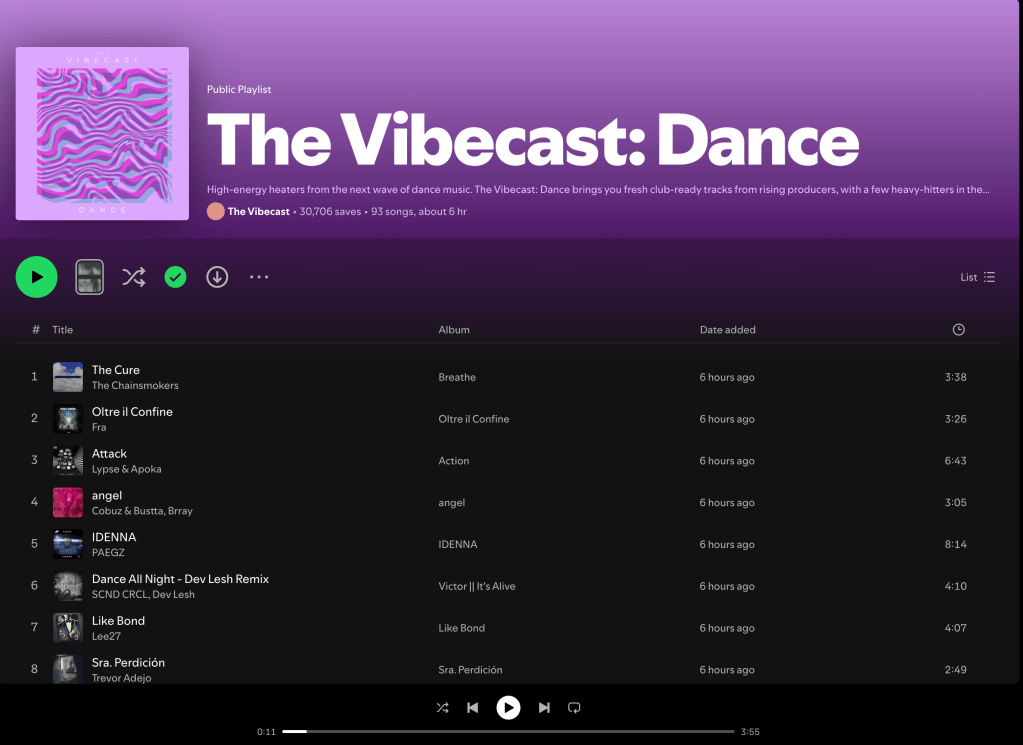Click the 3:55 total time label
Viewport: 1023px width, 745px height.
coord(750,731)
